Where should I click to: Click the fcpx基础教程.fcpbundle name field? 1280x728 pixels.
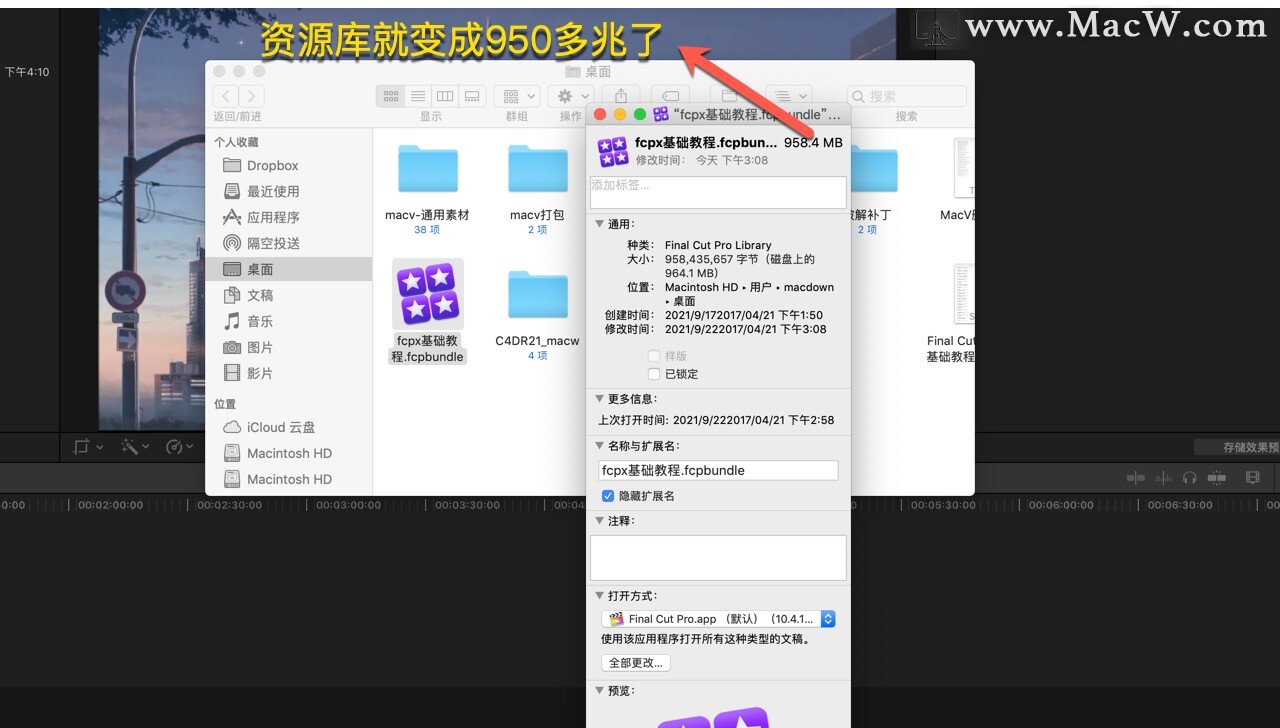tap(718, 470)
